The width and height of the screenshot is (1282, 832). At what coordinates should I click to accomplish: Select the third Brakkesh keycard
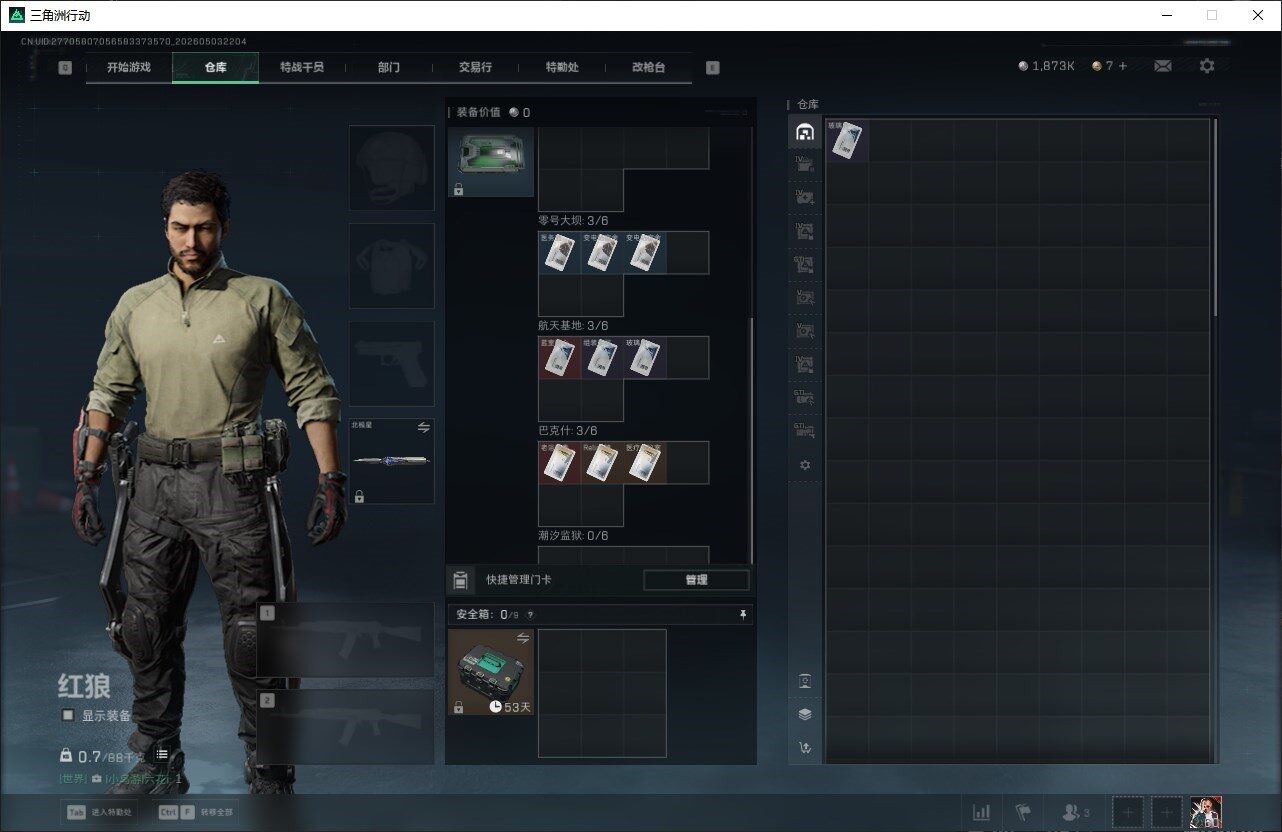[645, 463]
